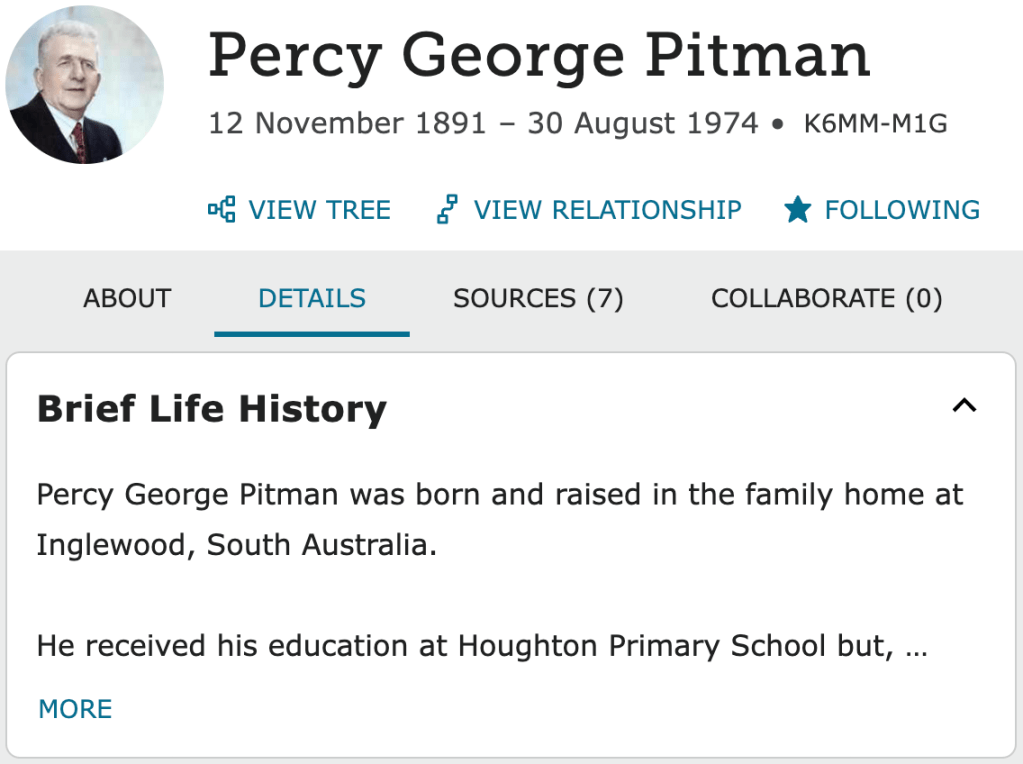Click the Brief Life History heading
Image resolution: width=1023 pixels, height=764 pixels.
click(x=211, y=409)
